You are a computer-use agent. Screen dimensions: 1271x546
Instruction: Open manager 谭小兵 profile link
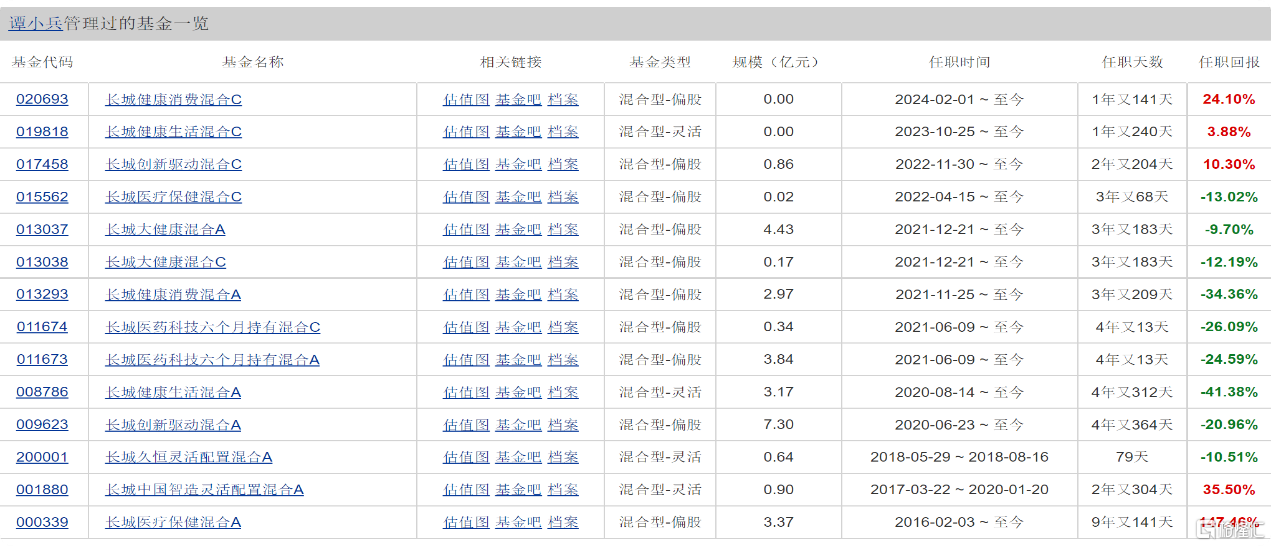click(35, 23)
